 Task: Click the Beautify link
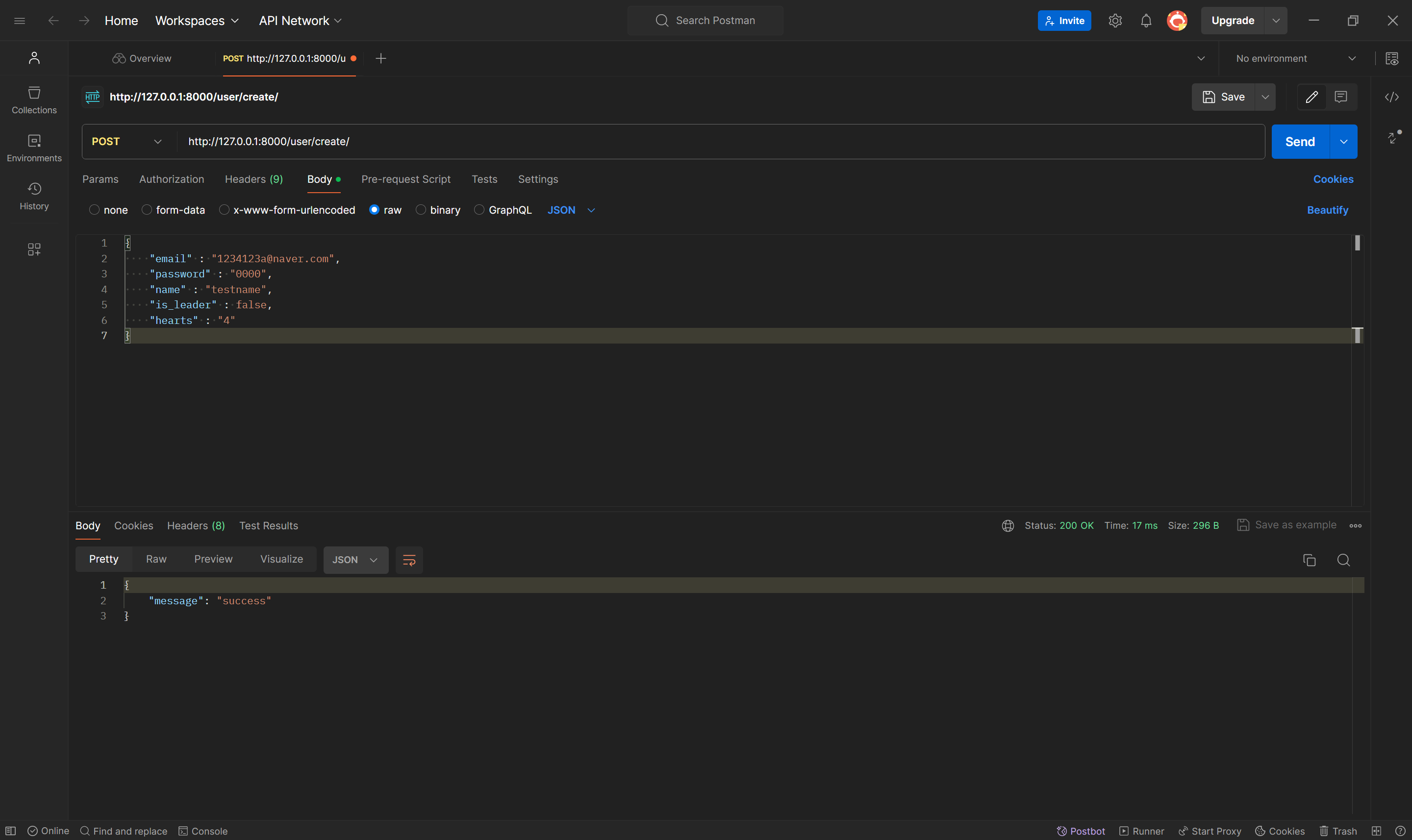pyautogui.click(x=1328, y=210)
